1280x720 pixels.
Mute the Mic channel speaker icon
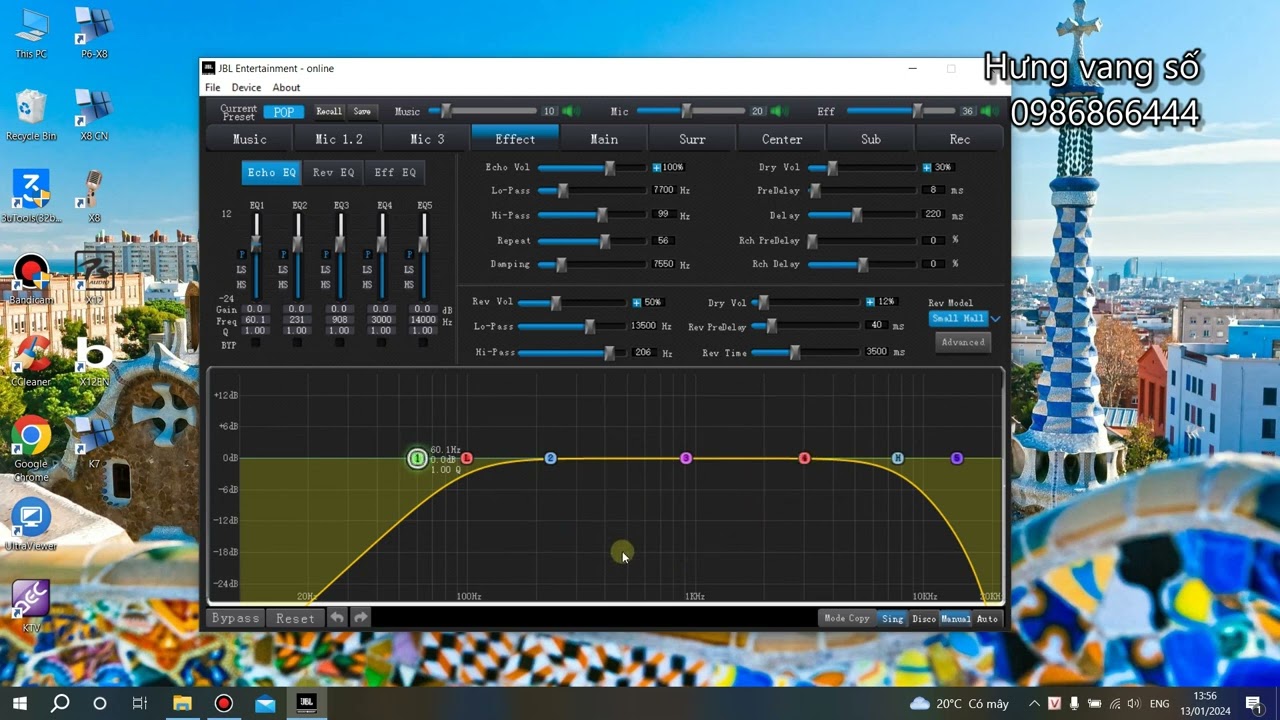coord(778,111)
